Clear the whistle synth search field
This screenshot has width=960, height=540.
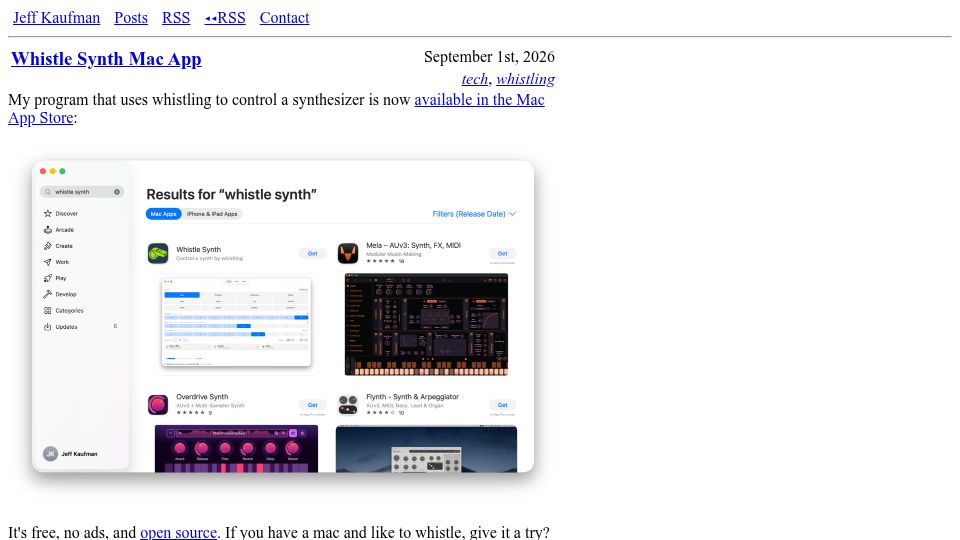pyautogui.click(x=117, y=192)
